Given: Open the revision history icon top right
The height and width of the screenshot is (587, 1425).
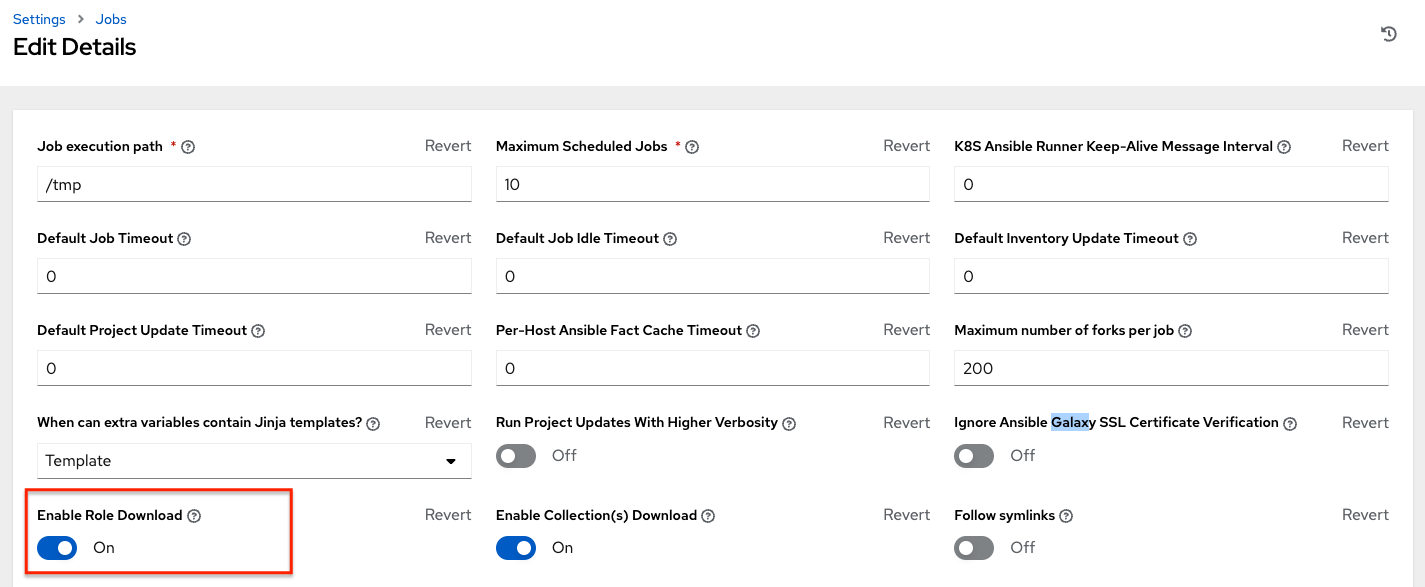Looking at the screenshot, I should [1388, 33].
